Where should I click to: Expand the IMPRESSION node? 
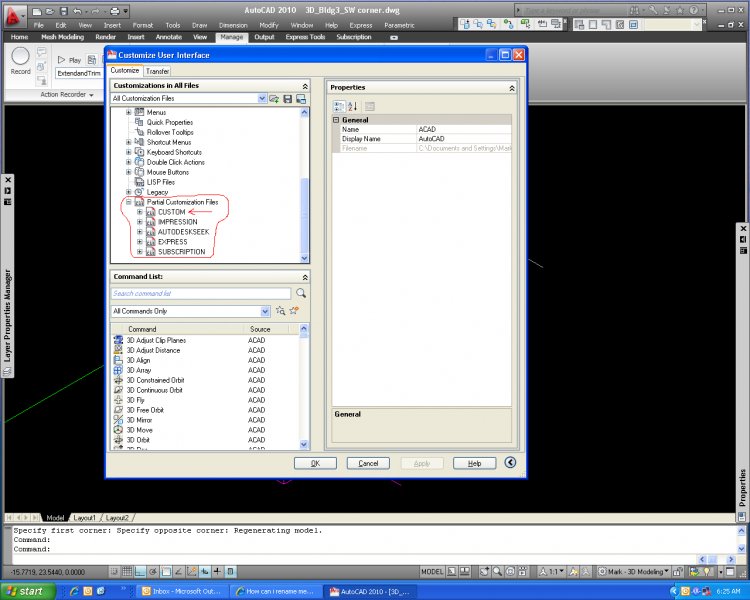coord(140,222)
